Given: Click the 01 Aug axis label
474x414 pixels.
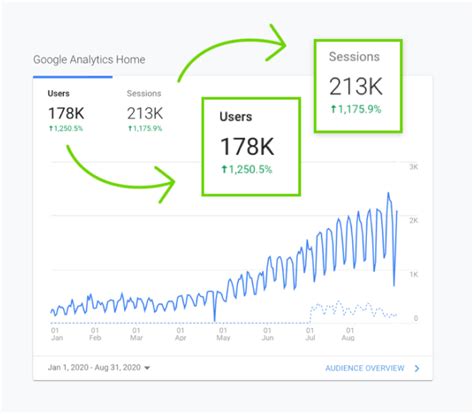Looking at the screenshot, I should tap(349, 334).
